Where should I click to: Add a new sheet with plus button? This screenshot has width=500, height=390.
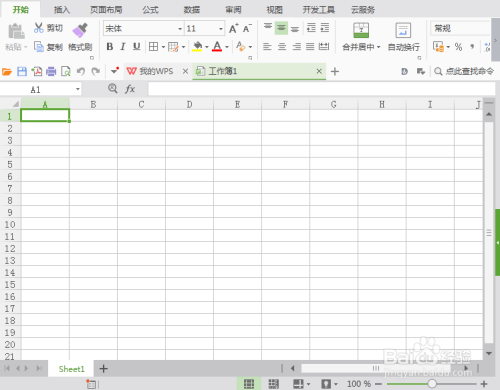(104, 369)
